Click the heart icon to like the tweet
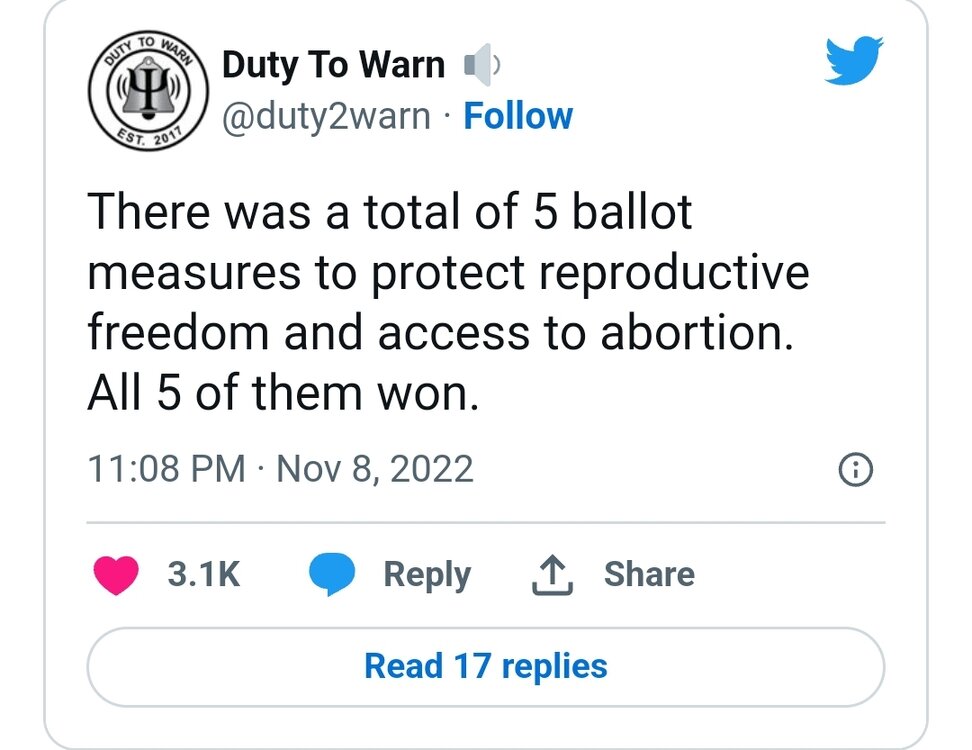 click(116, 575)
